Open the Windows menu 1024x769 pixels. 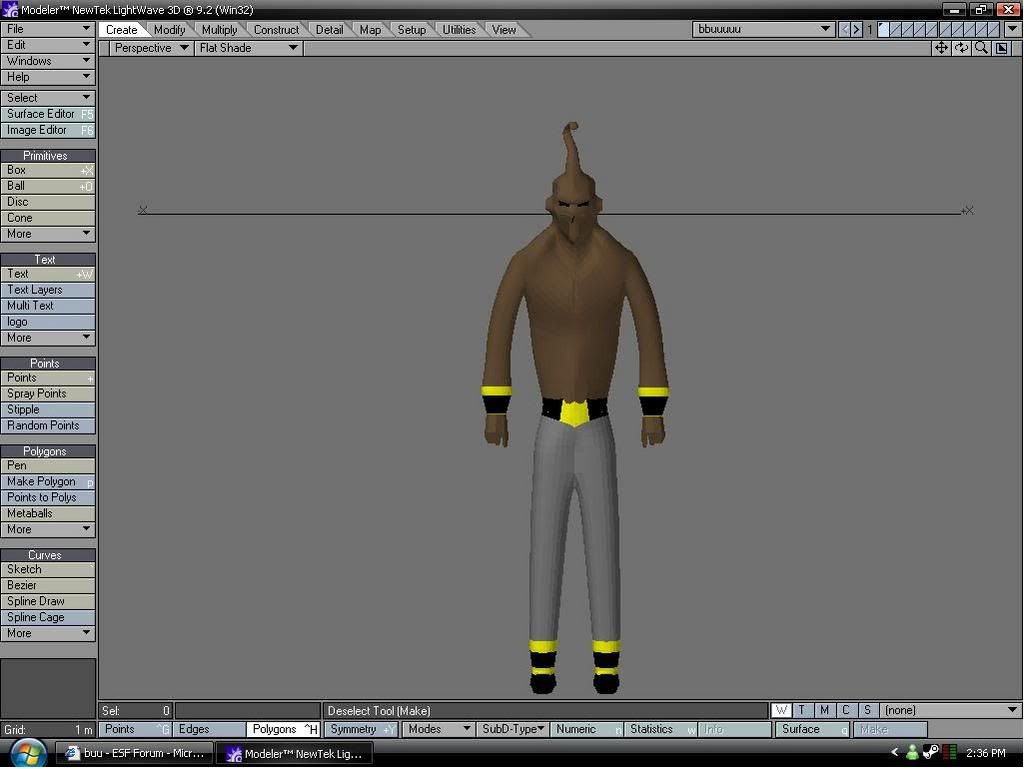48,61
